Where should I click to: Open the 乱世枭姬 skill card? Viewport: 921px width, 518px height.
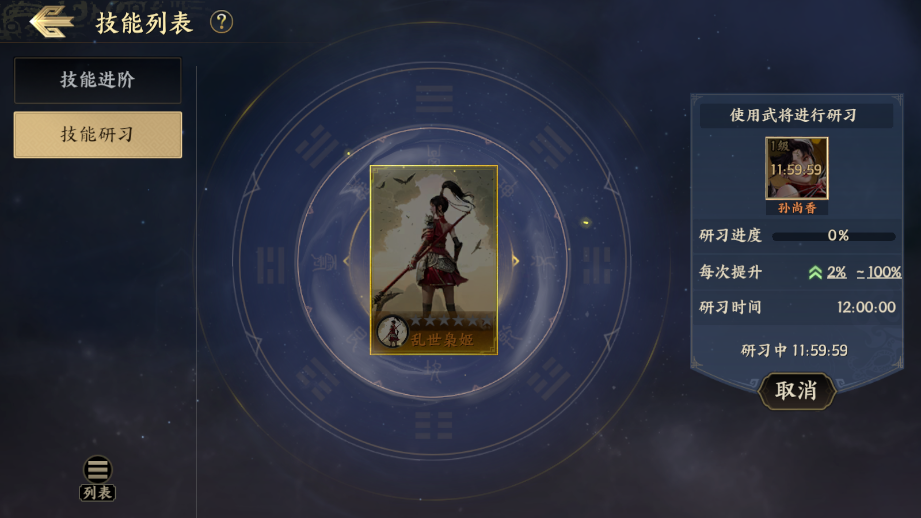(433, 260)
